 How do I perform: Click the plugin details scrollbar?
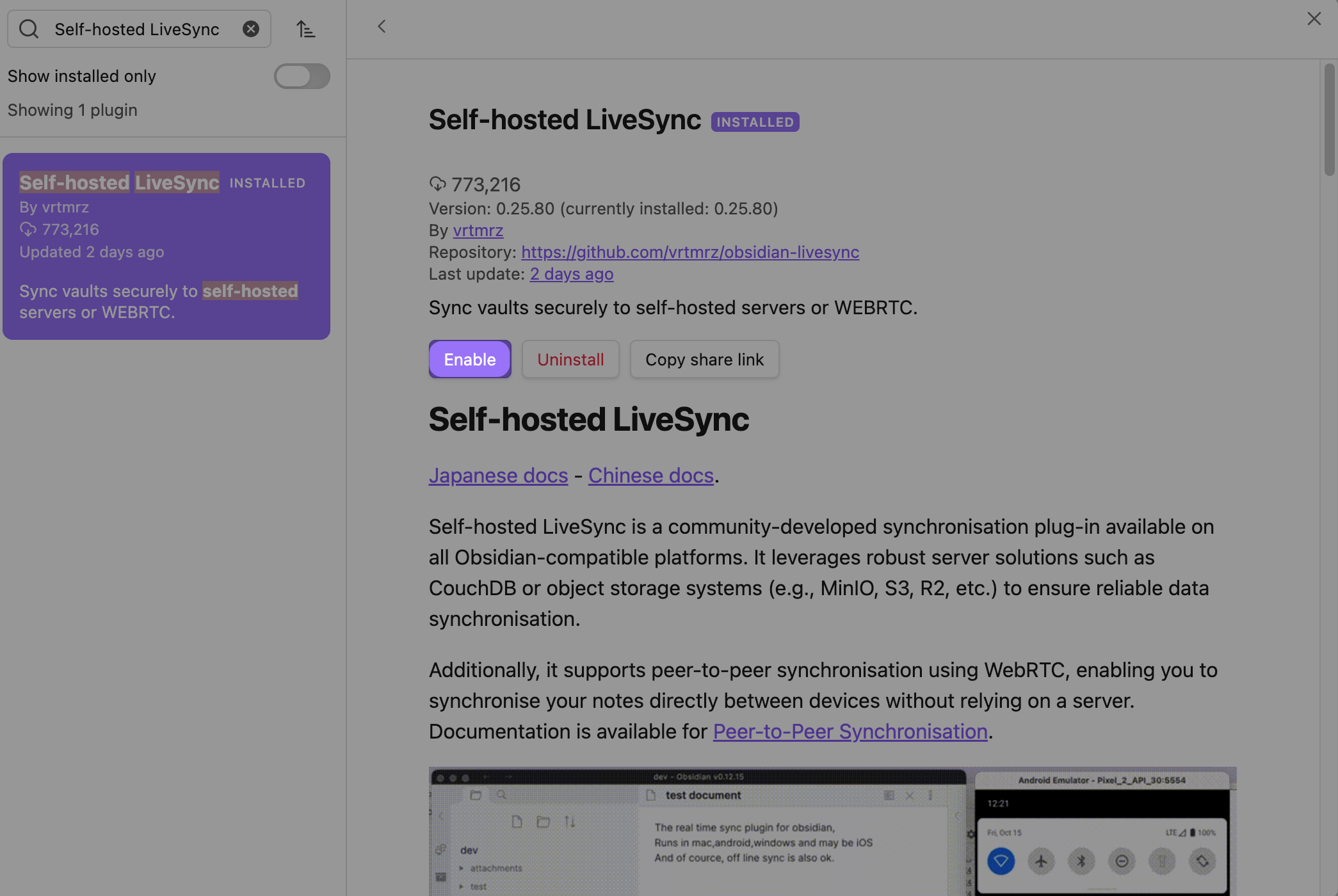(1330, 119)
